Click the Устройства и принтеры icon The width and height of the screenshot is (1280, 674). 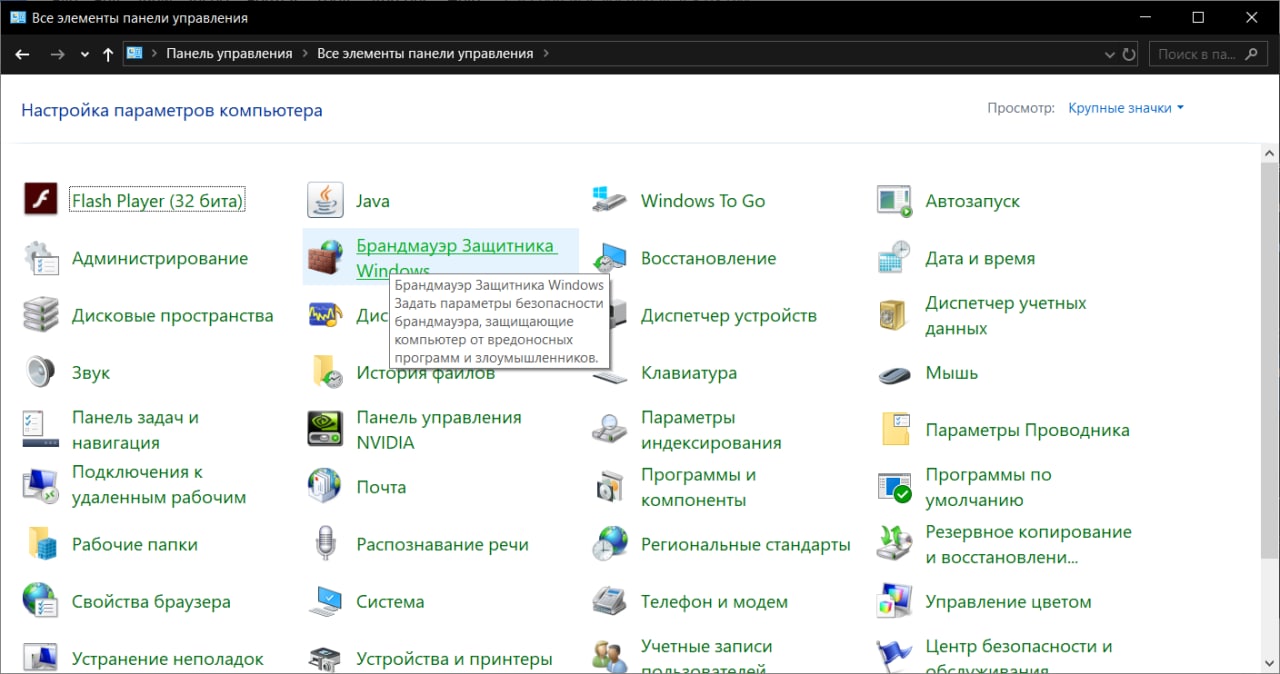pyautogui.click(x=325, y=658)
